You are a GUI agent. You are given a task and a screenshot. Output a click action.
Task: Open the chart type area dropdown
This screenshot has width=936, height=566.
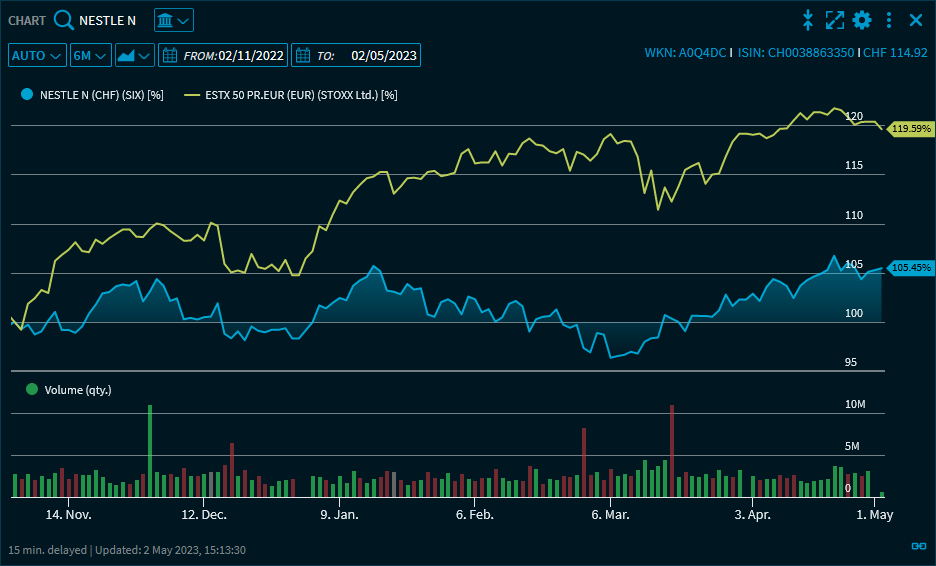[x=135, y=55]
